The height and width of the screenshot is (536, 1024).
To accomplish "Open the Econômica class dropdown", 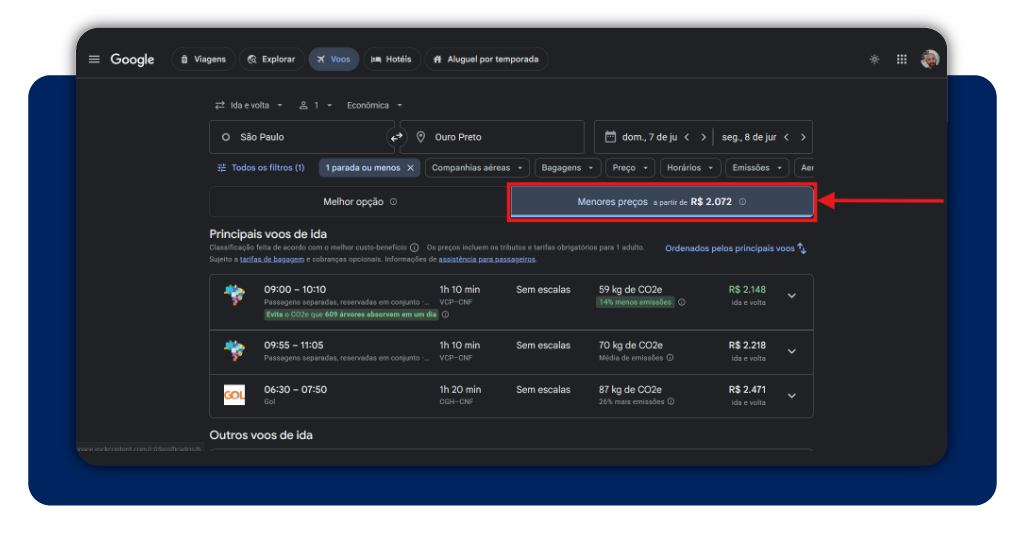I will (374, 105).
